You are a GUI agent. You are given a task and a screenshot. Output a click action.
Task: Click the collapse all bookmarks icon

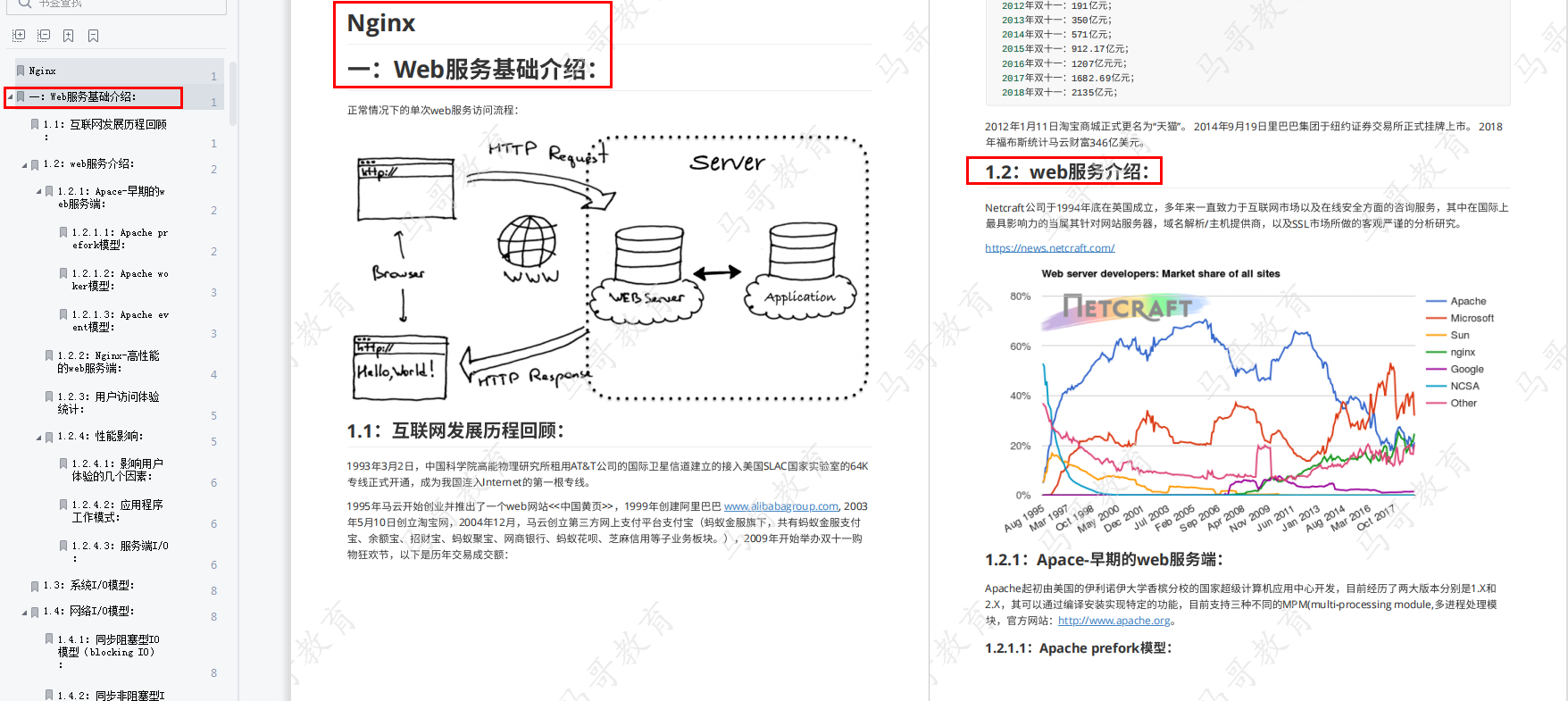[x=44, y=36]
